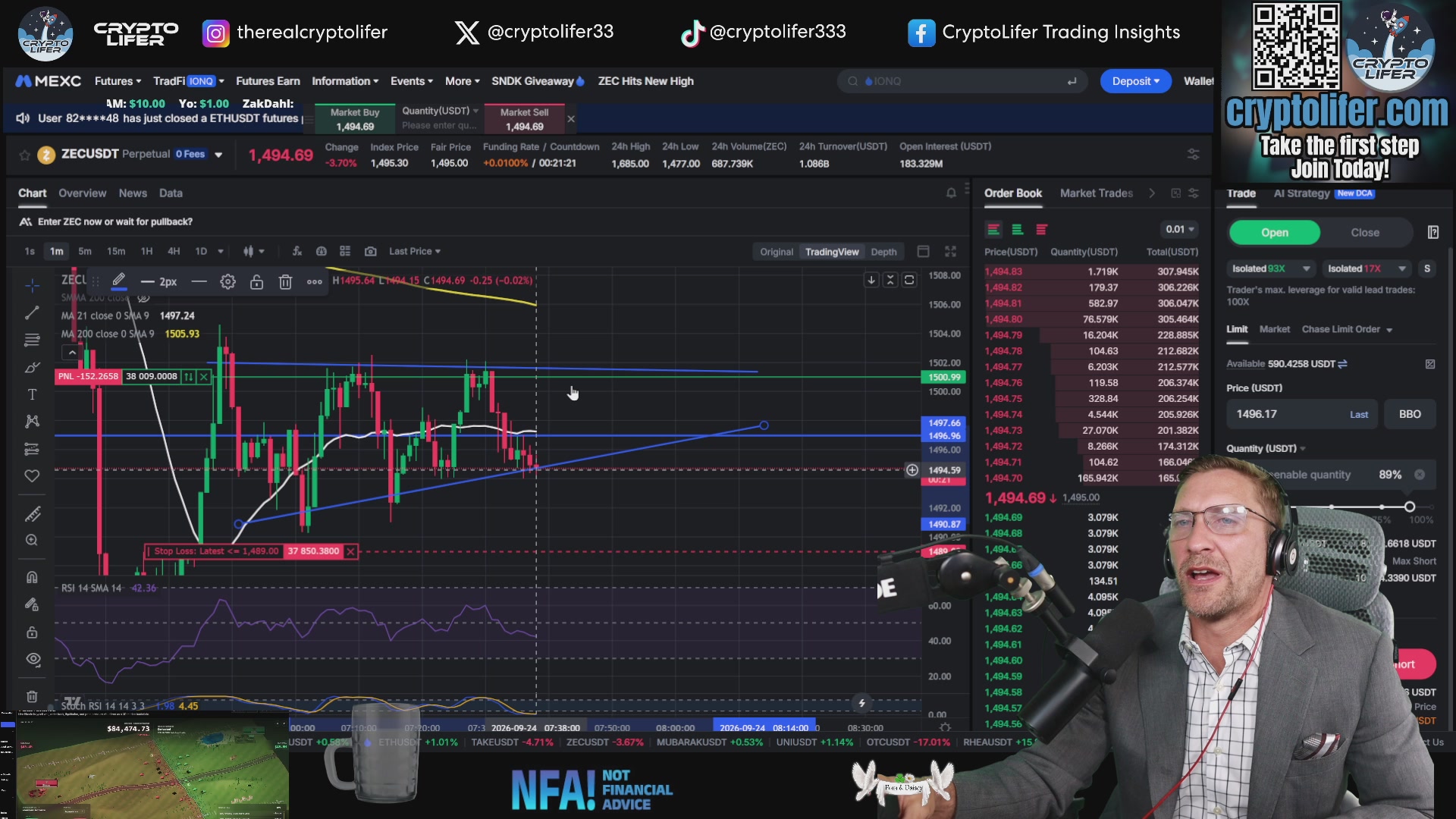Open line color picker pencil icon

[x=119, y=282]
